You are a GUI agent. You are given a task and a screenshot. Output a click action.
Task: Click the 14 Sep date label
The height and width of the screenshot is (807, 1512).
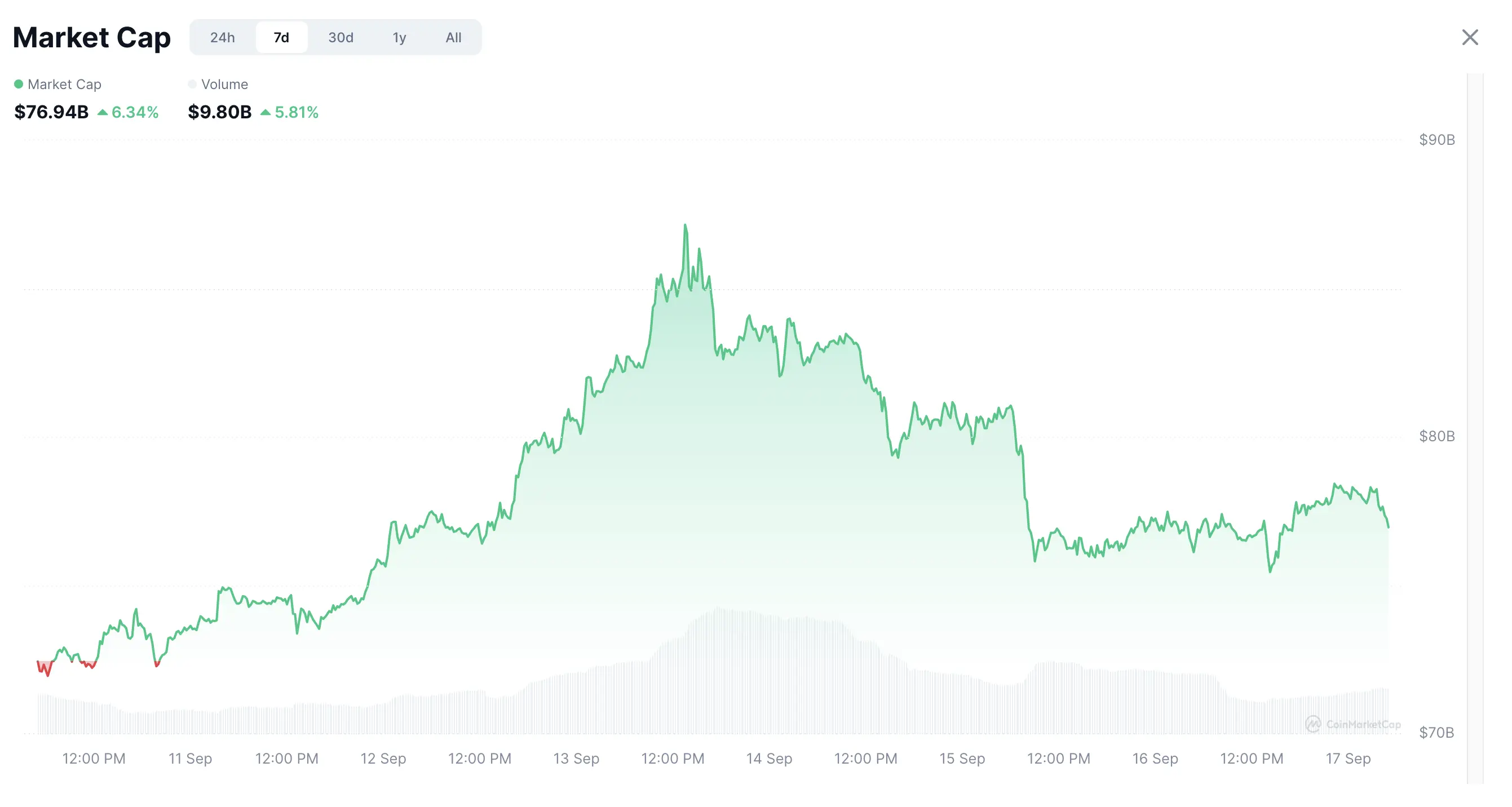tap(770, 759)
